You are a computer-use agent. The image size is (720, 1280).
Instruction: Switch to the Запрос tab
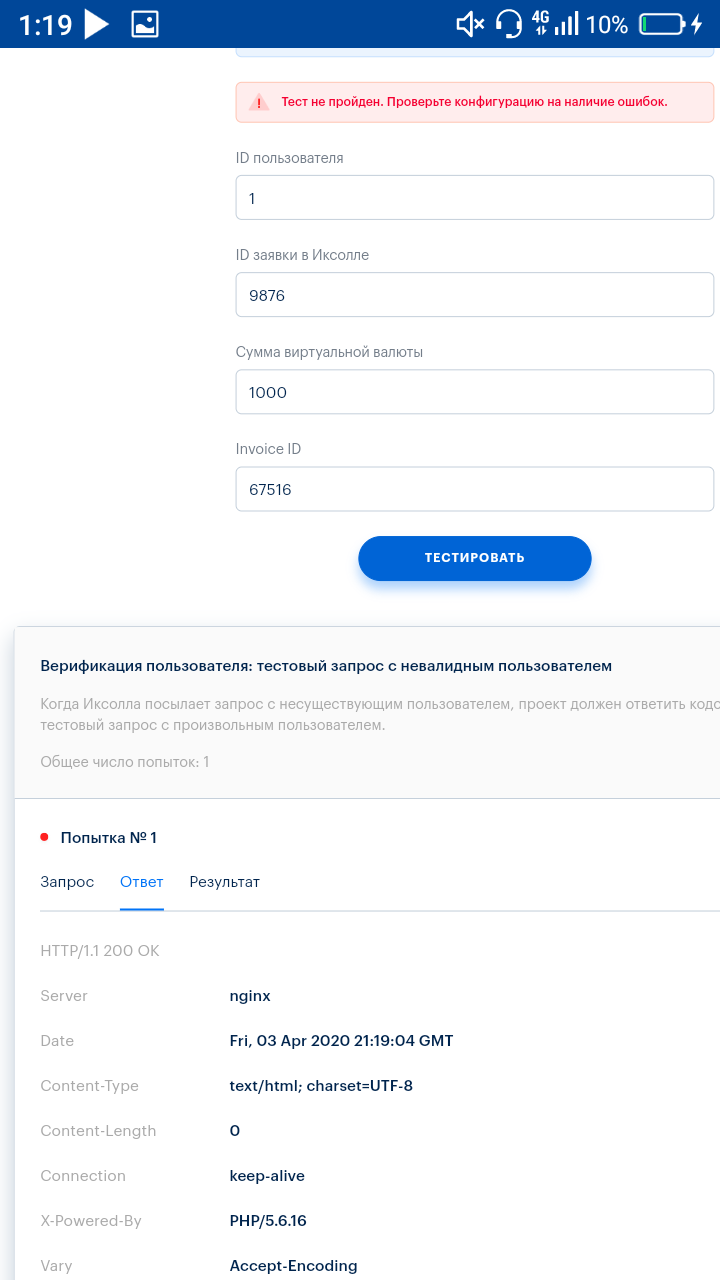[67, 882]
